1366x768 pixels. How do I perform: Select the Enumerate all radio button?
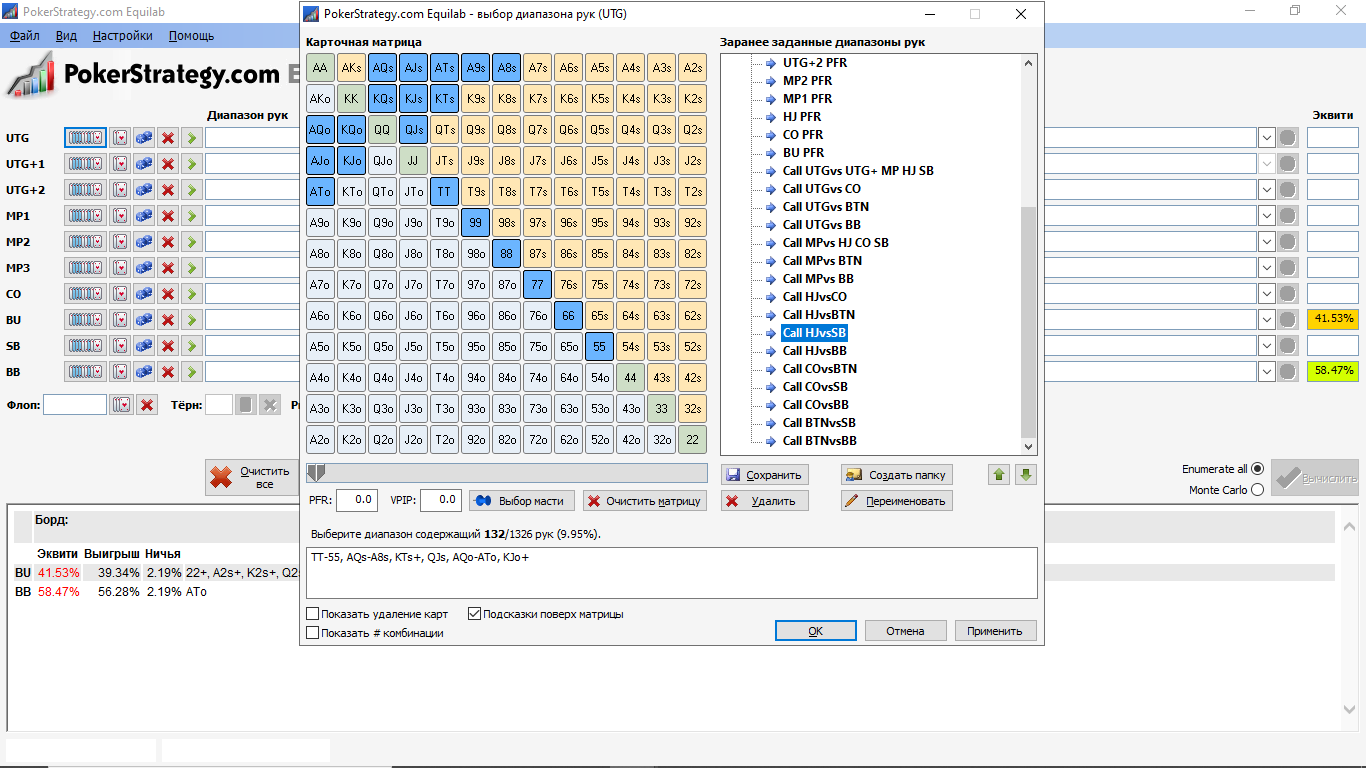click(1258, 469)
